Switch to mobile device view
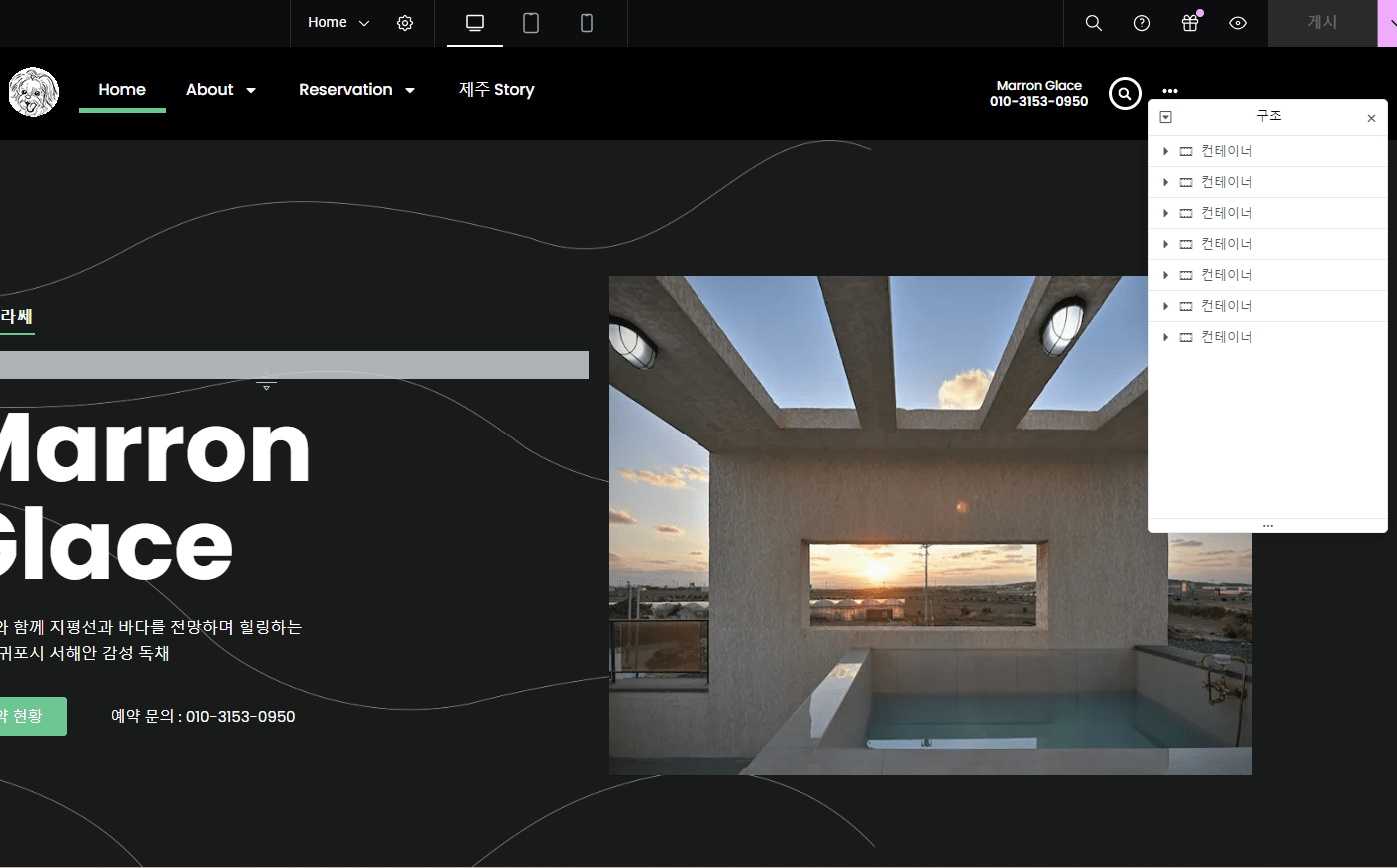 [x=587, y=23]
